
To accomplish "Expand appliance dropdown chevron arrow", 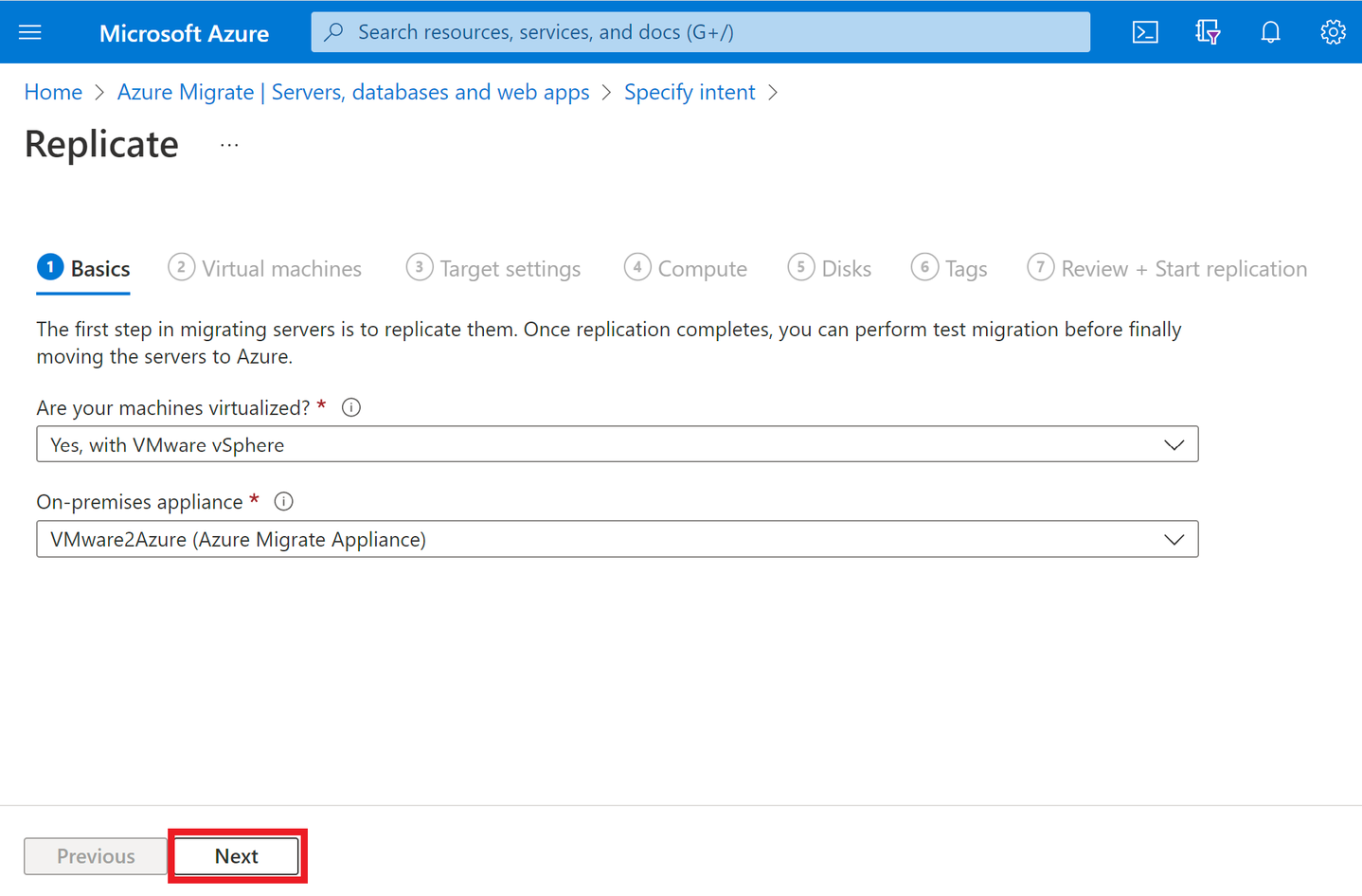I will pos(1174,540).
